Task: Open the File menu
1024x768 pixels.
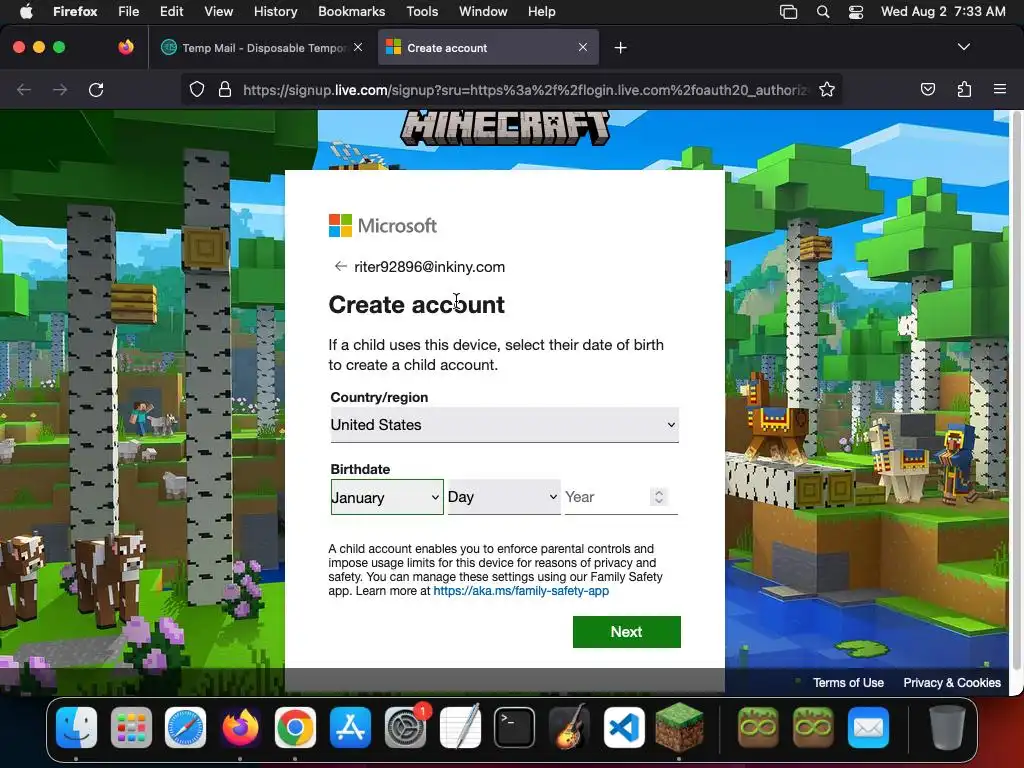Action: [x=128, y=11]
